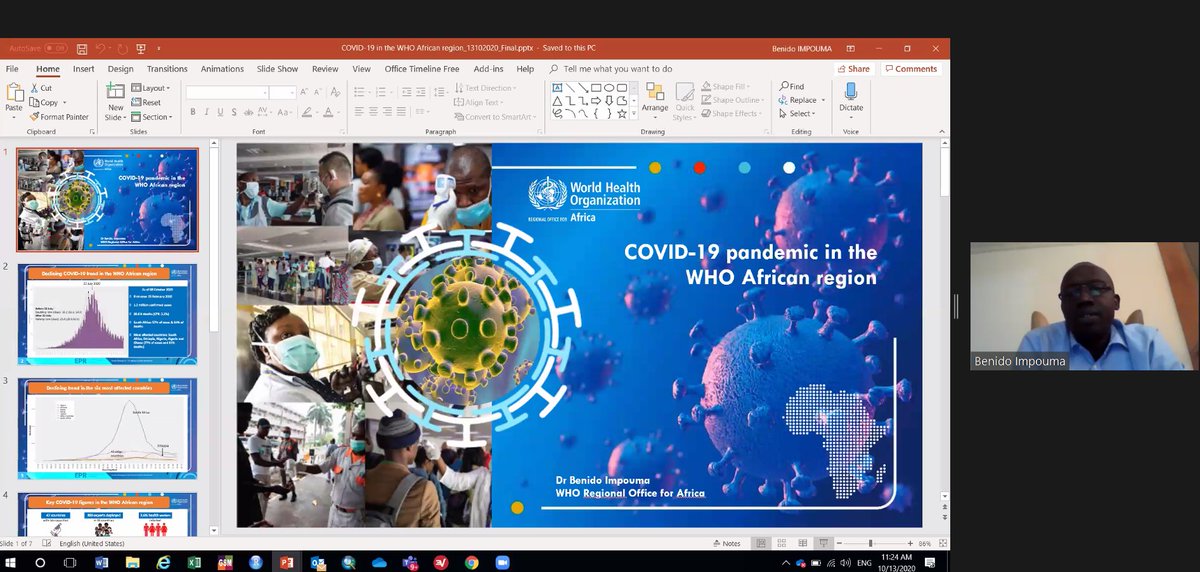This screenshot has height=572, width=1200.
Task: Open the Layout dropdown
Action: [151, 88]
